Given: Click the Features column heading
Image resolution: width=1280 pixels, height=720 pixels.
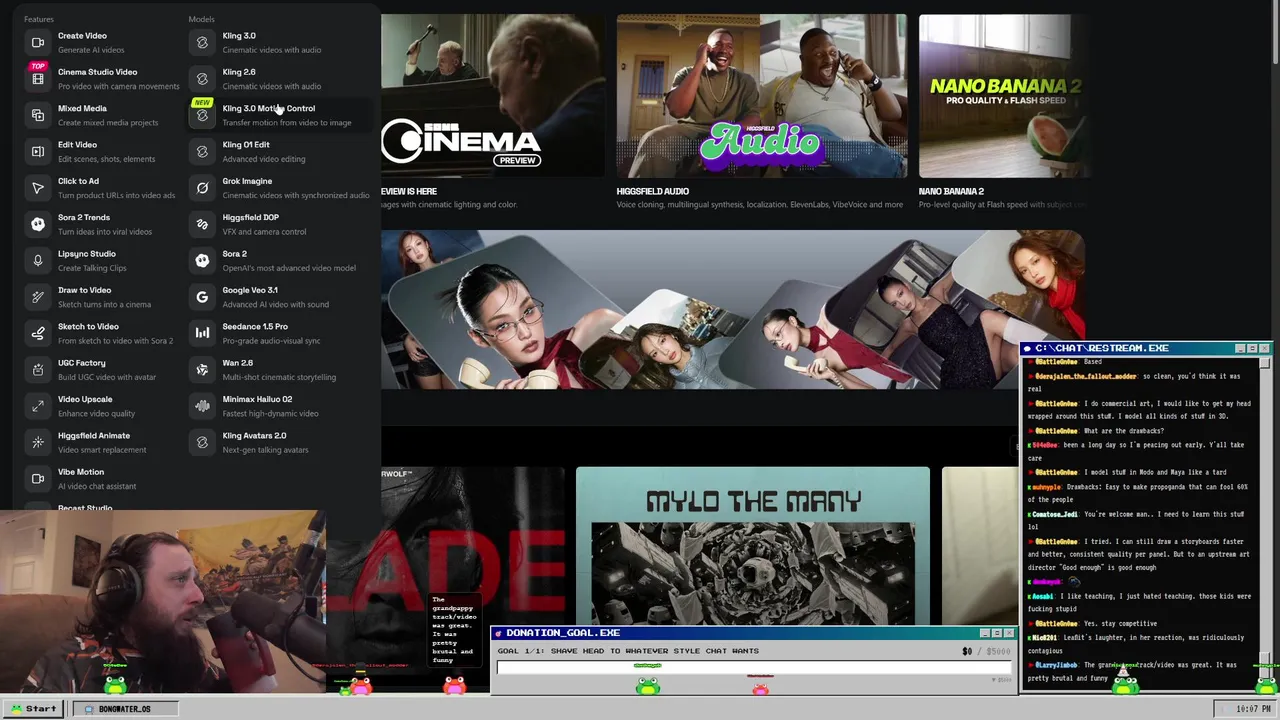Looking at the screenshot, I should [39, 19].
